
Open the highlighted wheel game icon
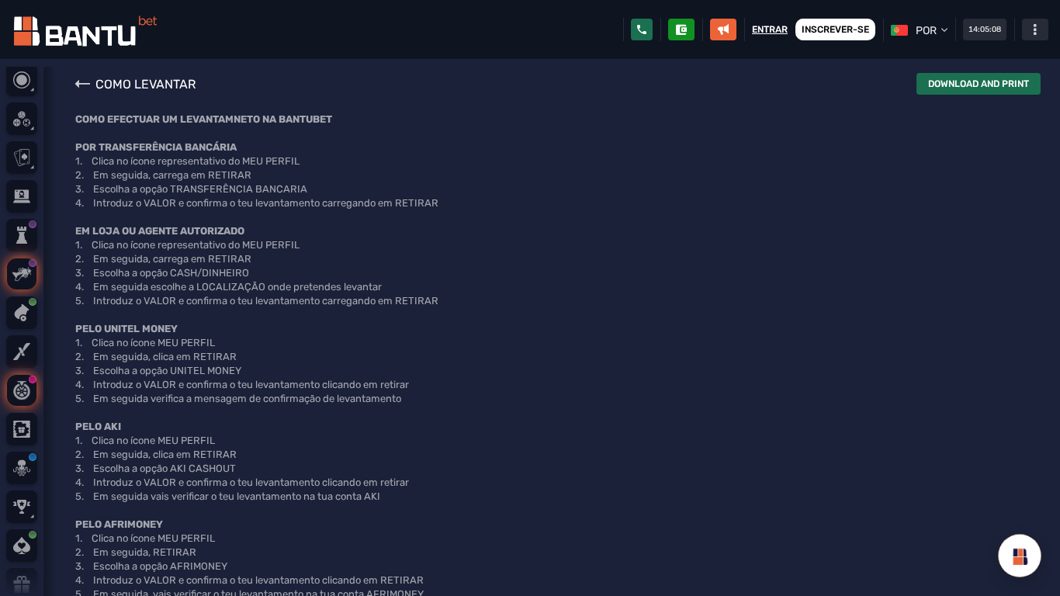click(22, 390)
